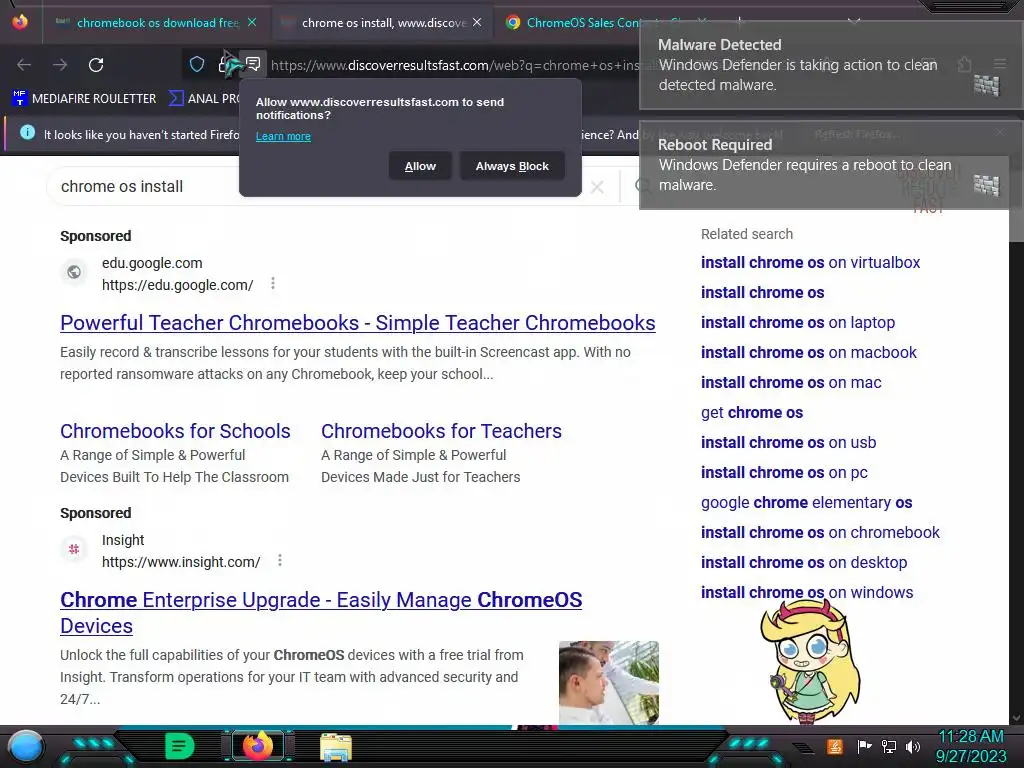Click the browser forward arrow

[60, 65]
